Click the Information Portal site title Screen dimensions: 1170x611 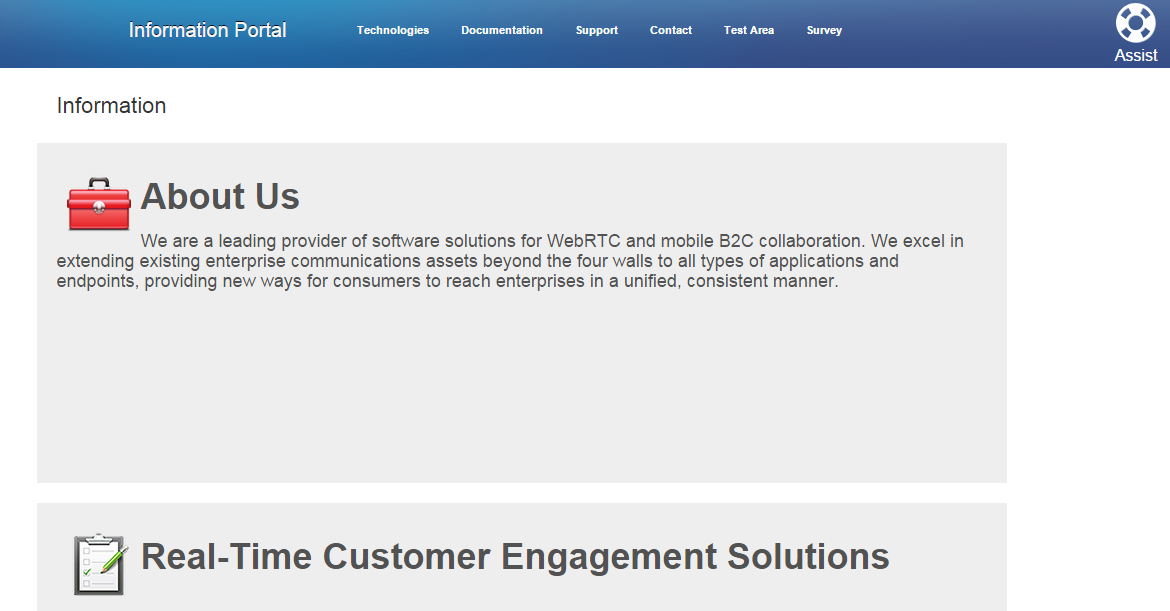207,30
